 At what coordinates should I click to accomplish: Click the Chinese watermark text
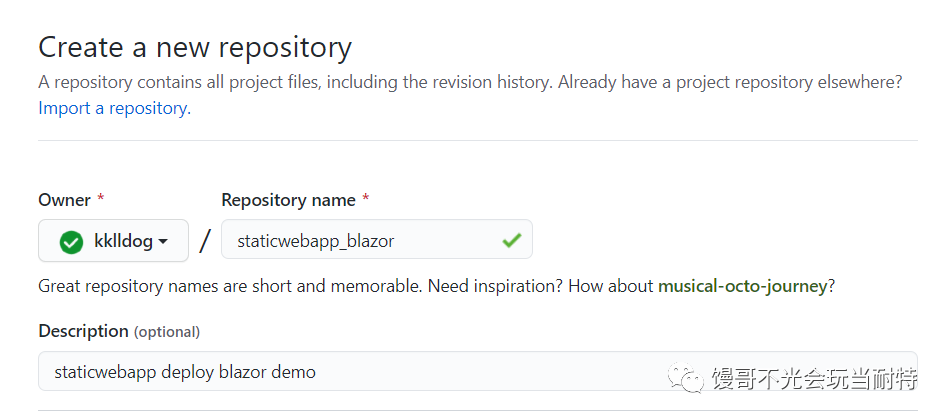[x=814, y=378]
